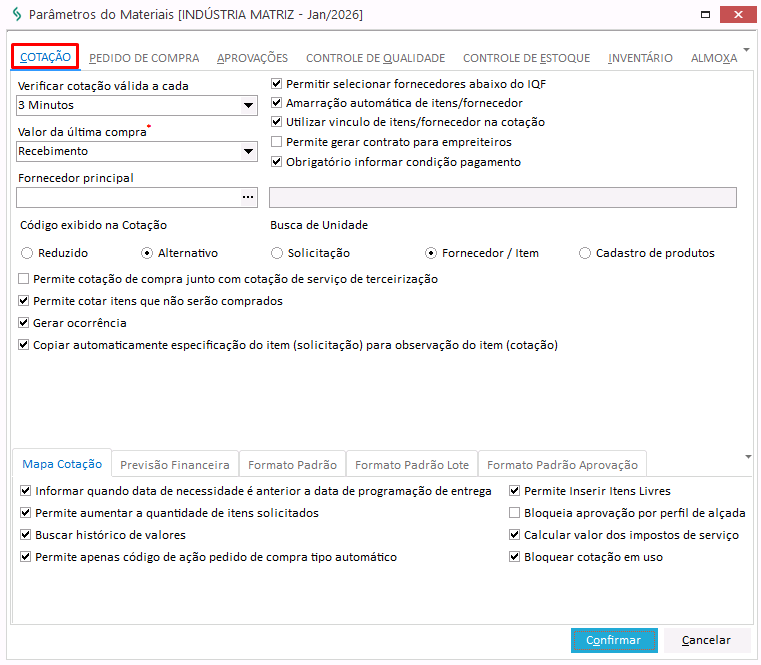The height and width of the screenshot is (665, 761).
Task: Show more top tabs via overflow arrow
Action: pyautogui.click(x=746, y=50)
